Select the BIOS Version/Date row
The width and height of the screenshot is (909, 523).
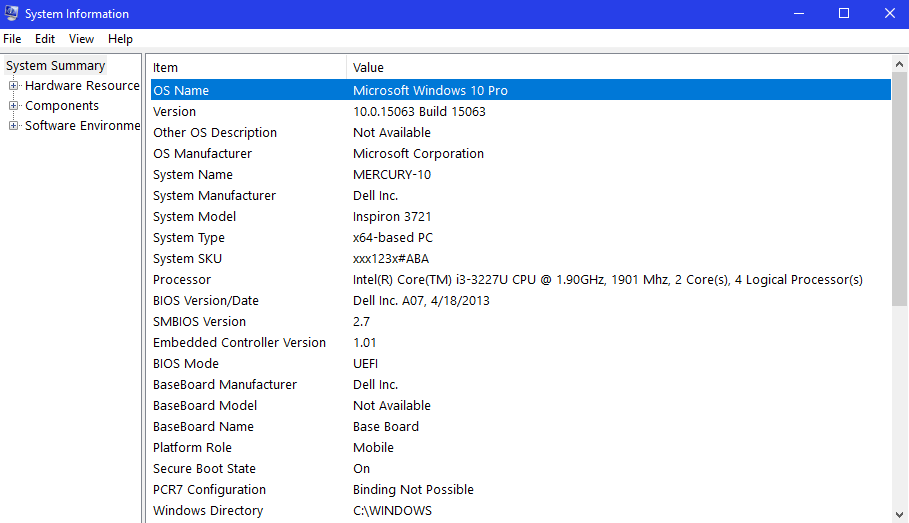[521, 300]
